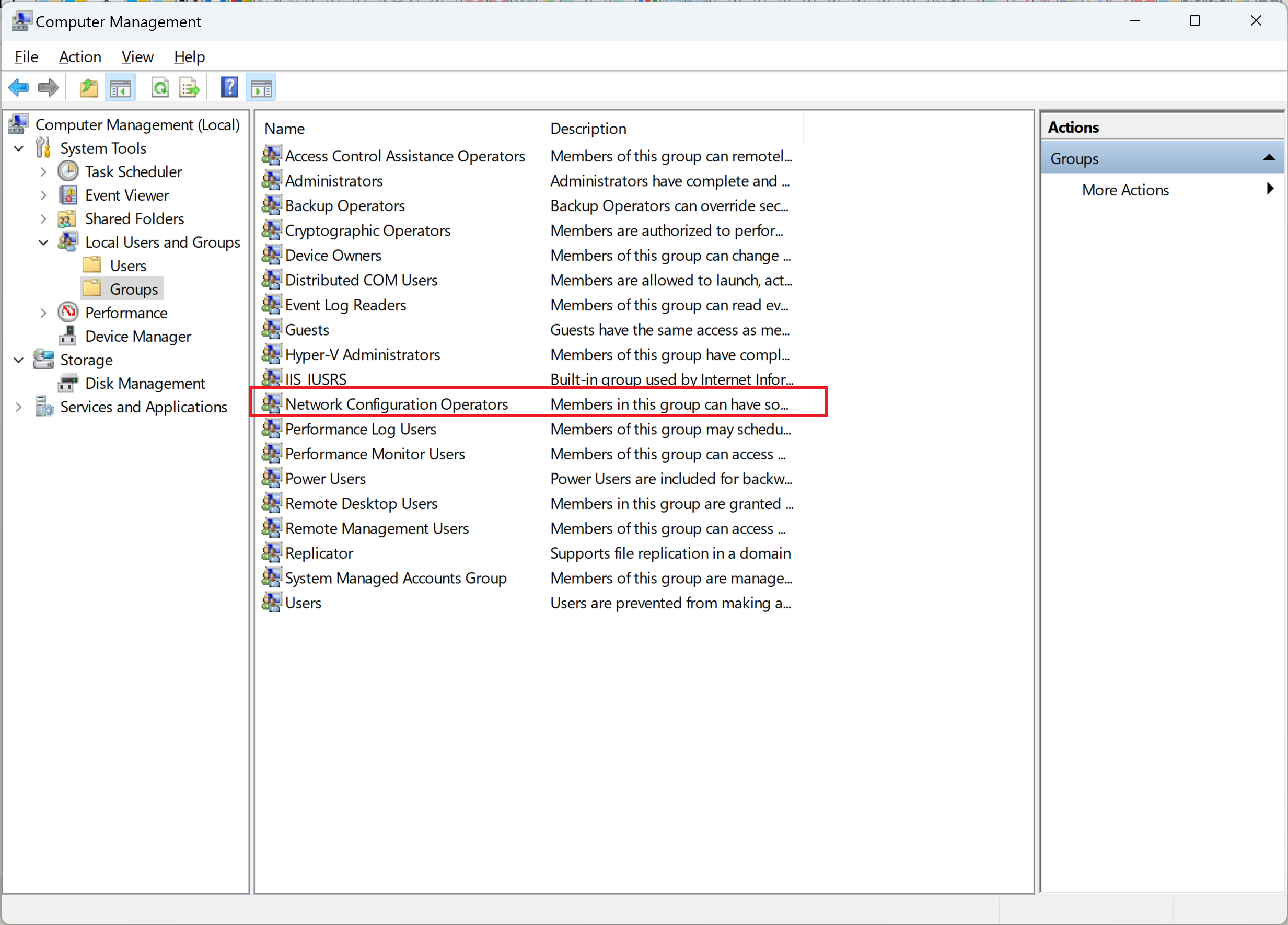
Task: Click the Guests group icon
Action: (272, 329)
